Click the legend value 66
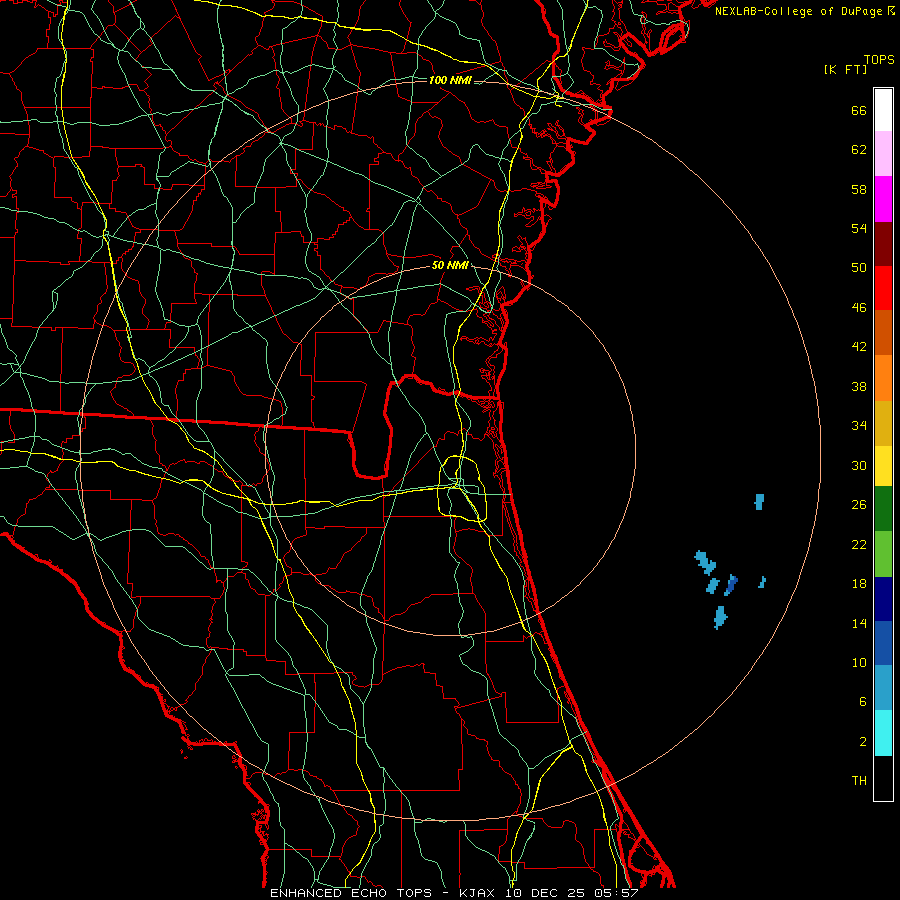The height and width of the screenshot is (900, 900). 859,111
